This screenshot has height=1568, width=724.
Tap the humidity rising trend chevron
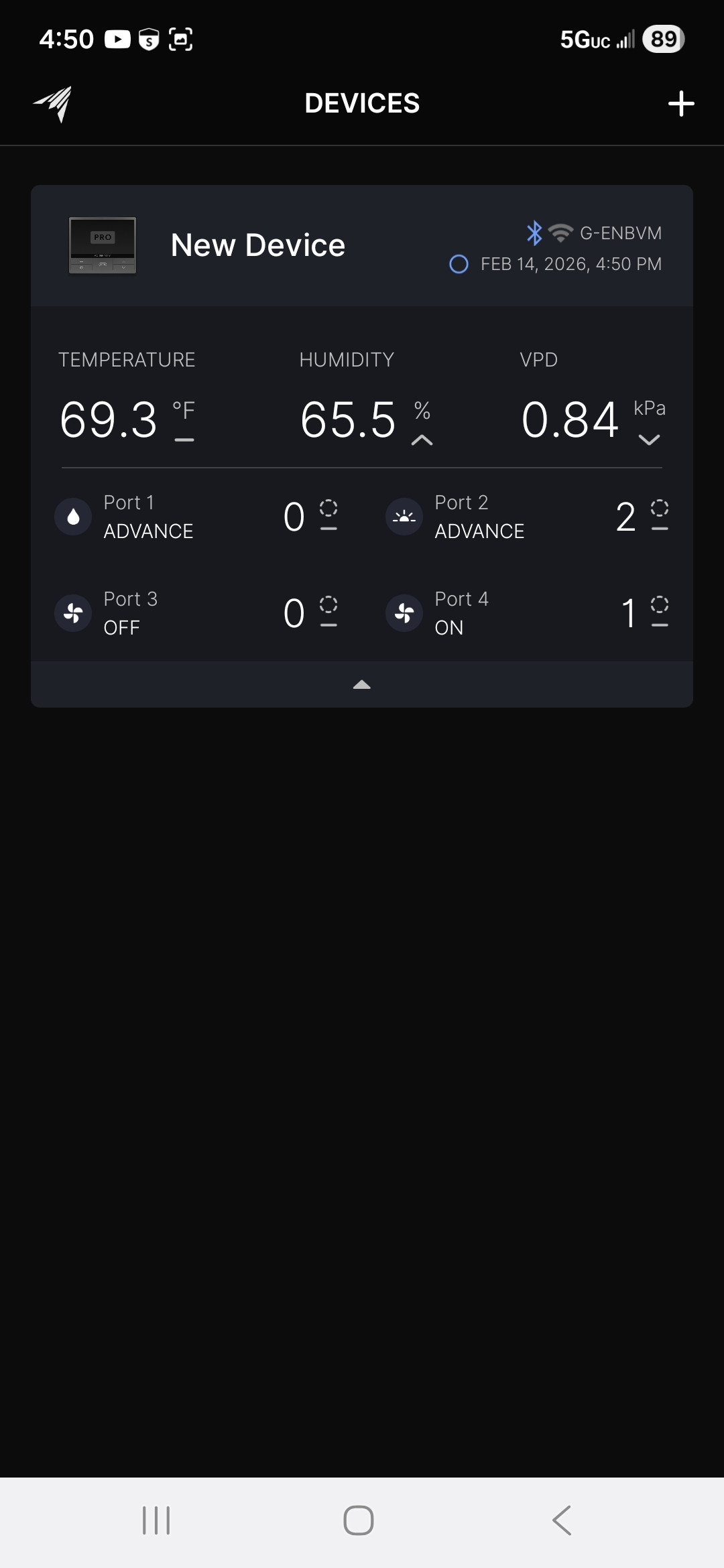(422, 440)
